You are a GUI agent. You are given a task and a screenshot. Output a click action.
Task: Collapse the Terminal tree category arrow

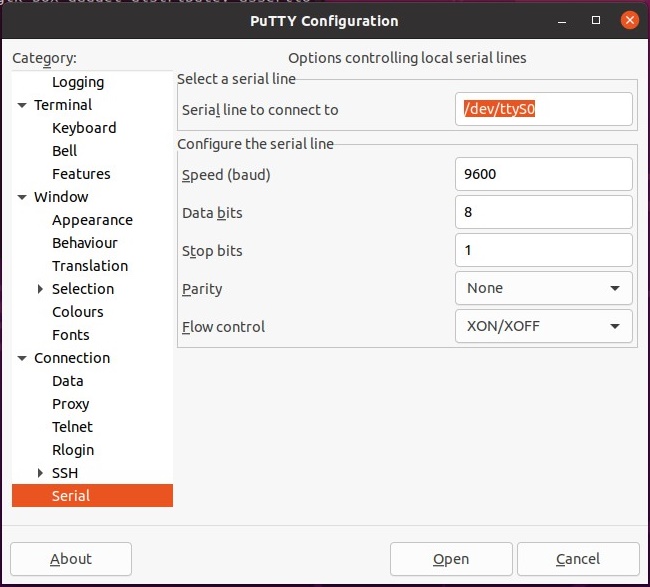coord(22,105)
